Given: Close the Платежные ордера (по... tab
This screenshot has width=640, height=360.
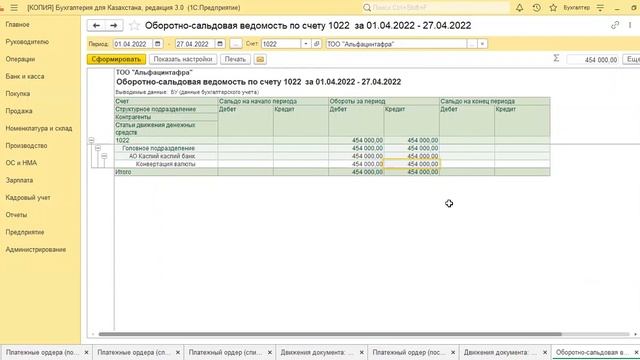Looking at the screenshot, I should [x=86, y=352].
